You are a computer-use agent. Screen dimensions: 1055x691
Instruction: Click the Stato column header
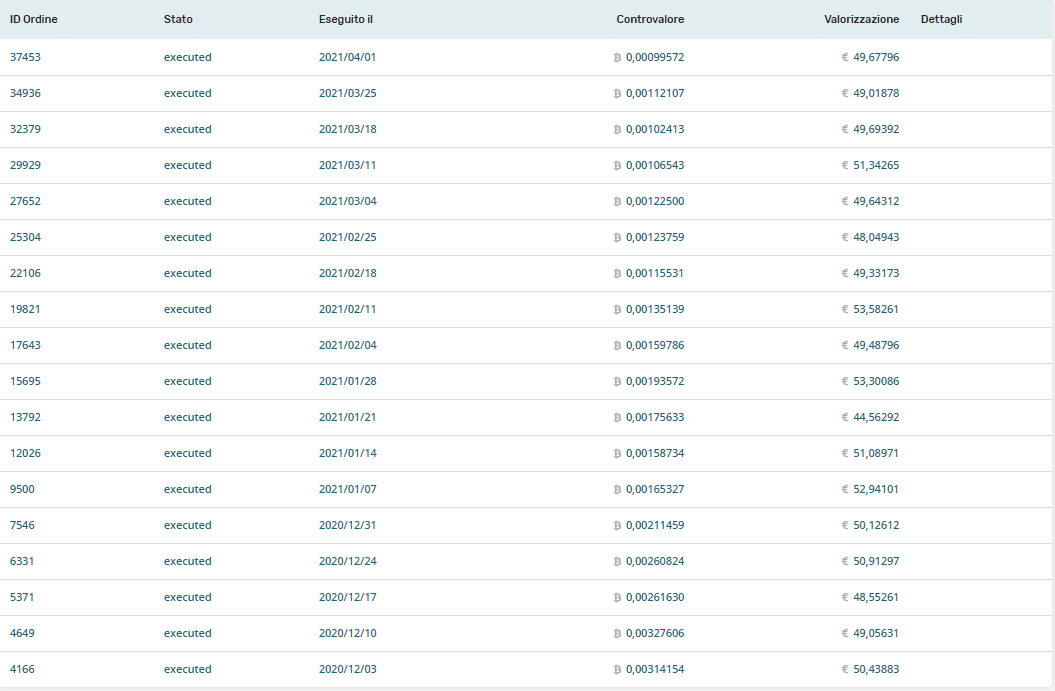(x=178, y=20)
